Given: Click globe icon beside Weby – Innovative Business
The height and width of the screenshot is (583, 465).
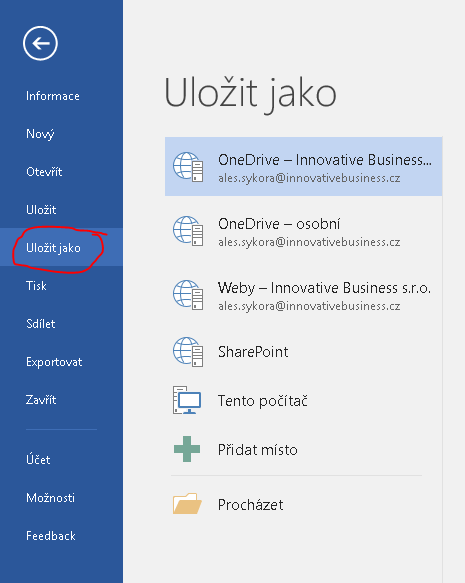Looking at the screenshot, I should (x=188, y=294).
